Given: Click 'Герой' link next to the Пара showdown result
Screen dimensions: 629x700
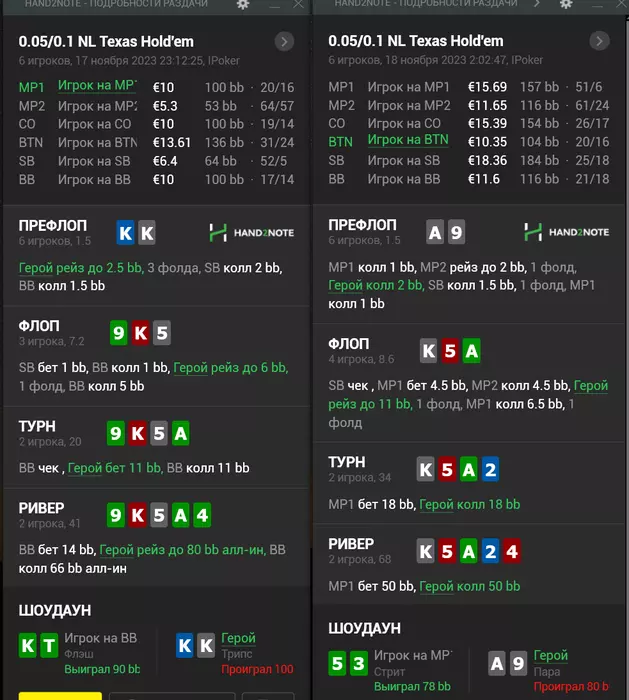Looking at the screenshot, I should pos(550,655).
